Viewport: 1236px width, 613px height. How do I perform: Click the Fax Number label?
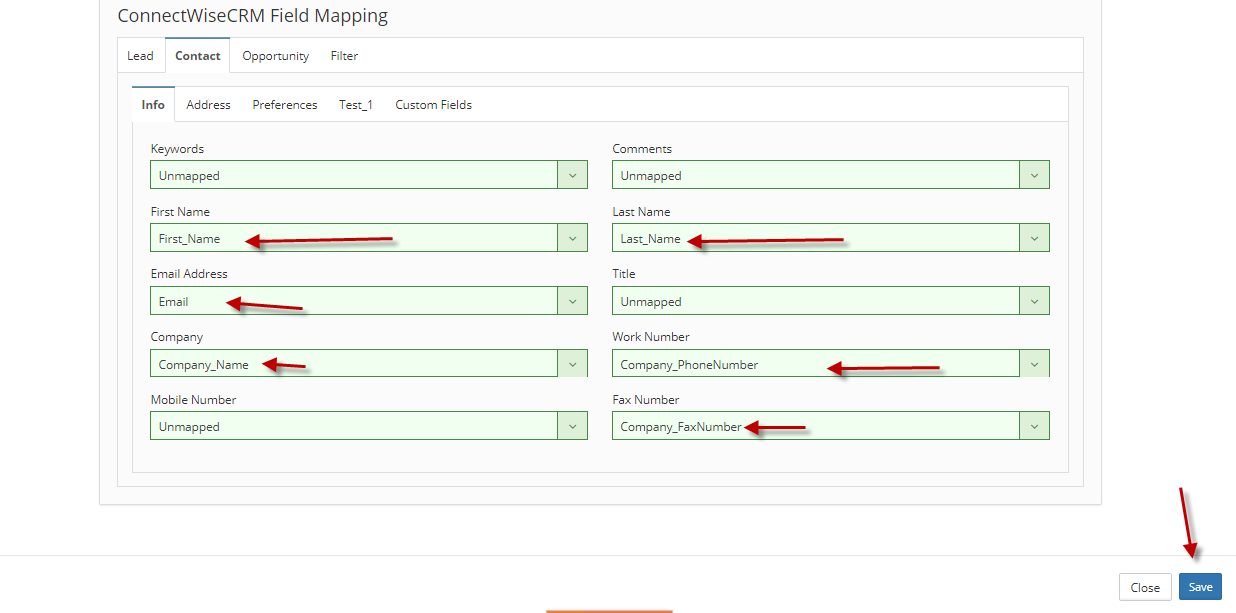pos(646,400)
